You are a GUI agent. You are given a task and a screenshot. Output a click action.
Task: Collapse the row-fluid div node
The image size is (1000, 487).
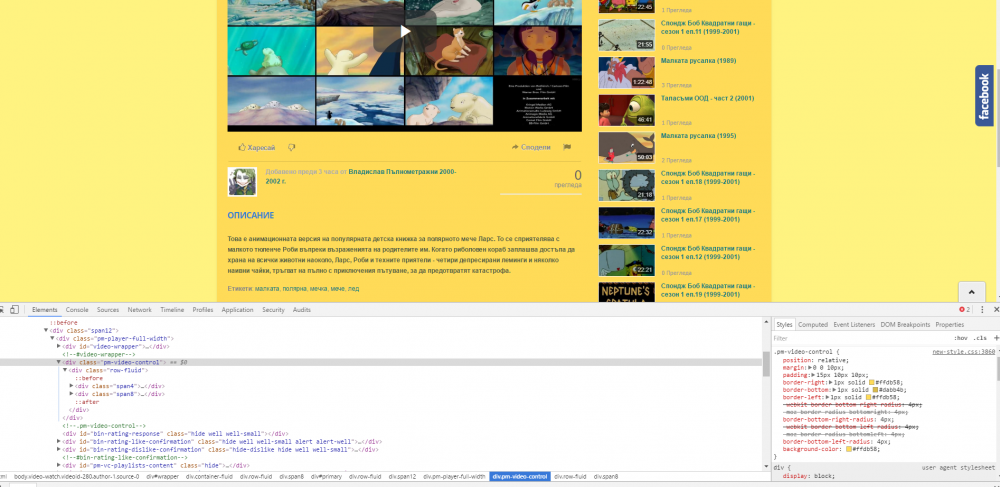click(x=65, y=370)
